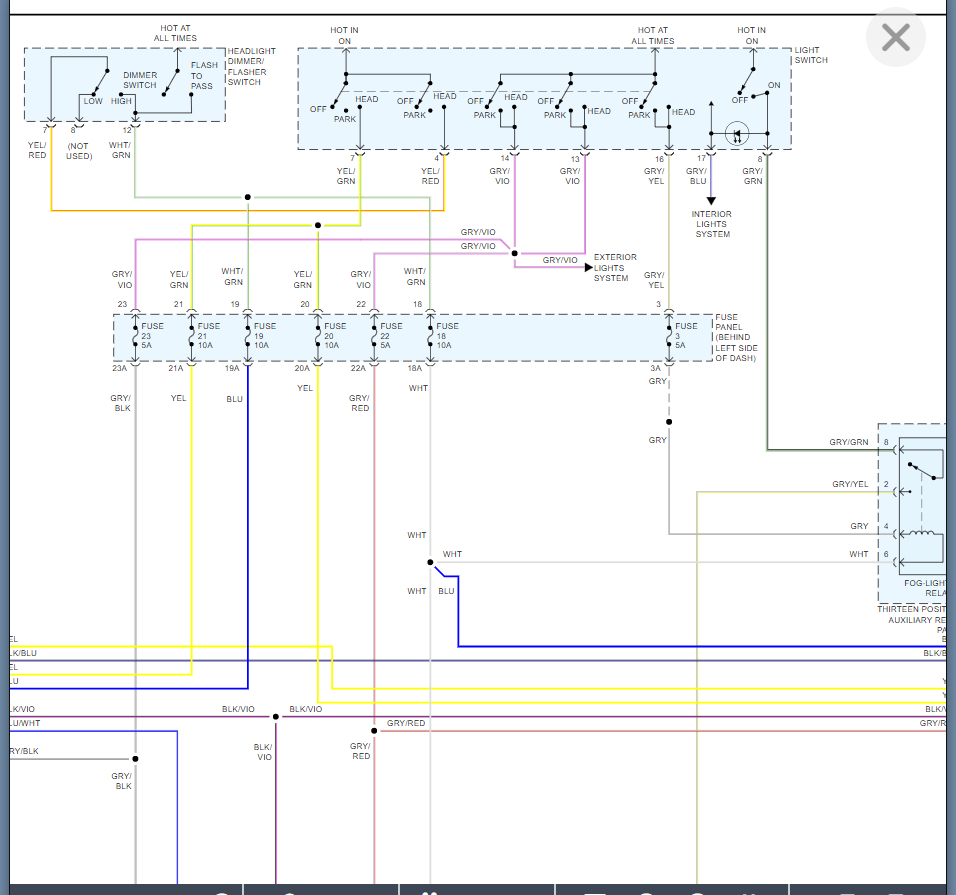The image size is (956, 895).
Task: Click the Light Switch component label
Action: coord(811,55)
